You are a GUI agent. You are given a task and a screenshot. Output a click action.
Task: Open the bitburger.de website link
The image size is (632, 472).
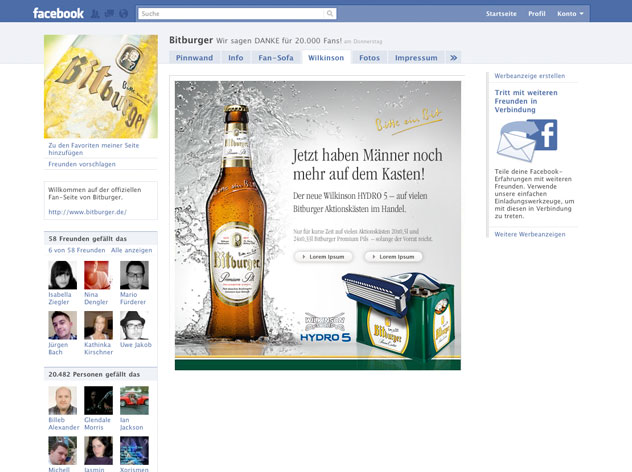coord(87,212)
